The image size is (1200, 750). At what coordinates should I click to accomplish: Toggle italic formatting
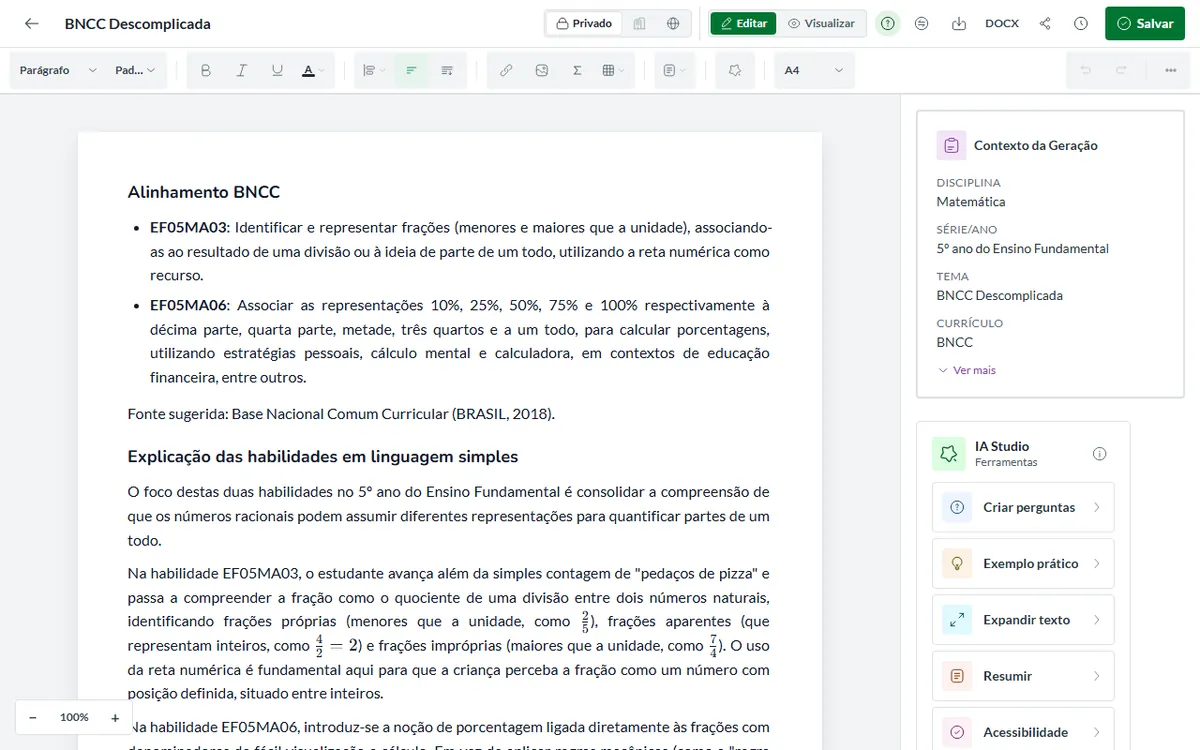click(241, 70)
